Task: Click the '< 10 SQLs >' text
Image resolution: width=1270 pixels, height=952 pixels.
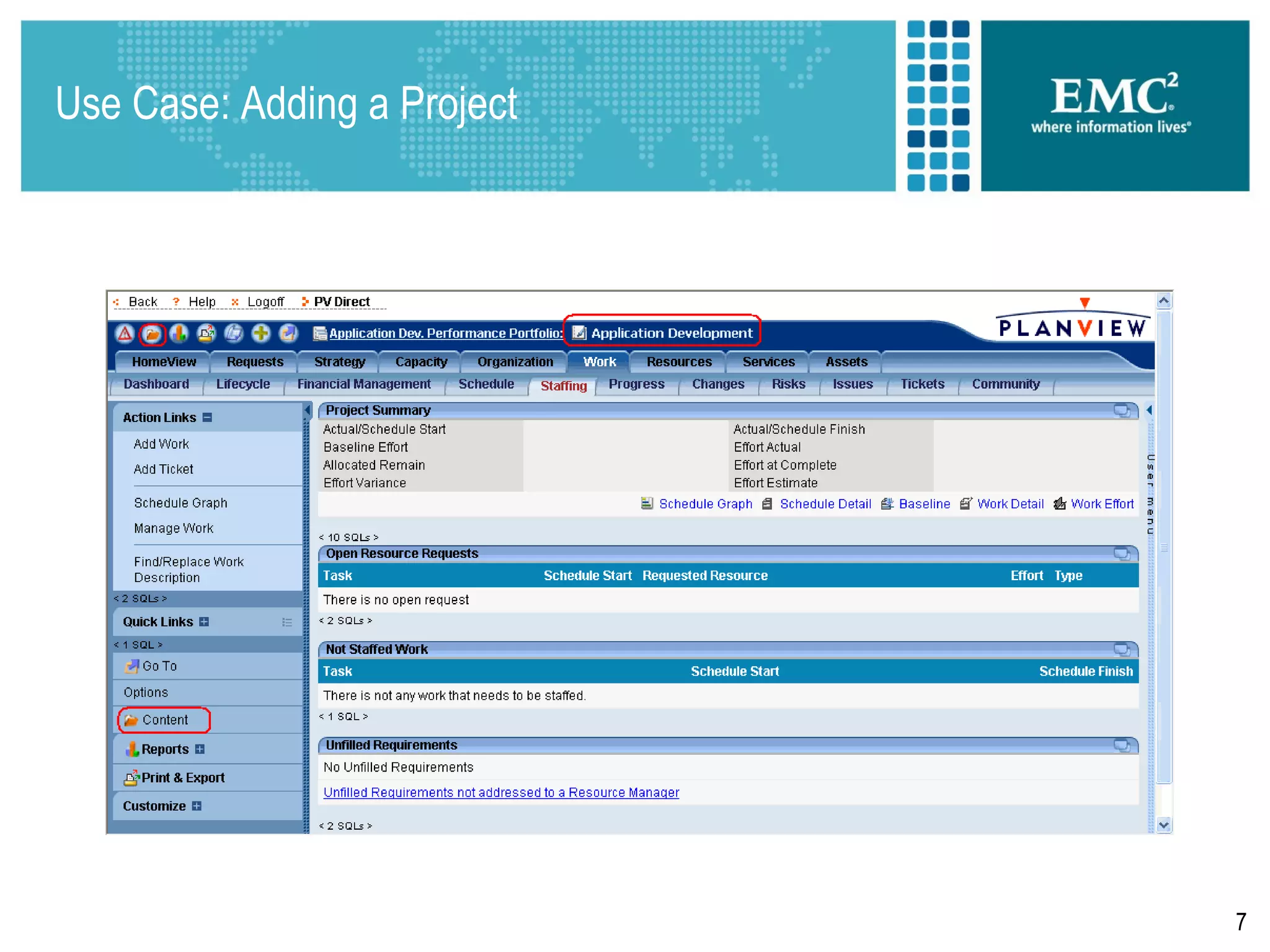Action: click(x=349, y=537)
